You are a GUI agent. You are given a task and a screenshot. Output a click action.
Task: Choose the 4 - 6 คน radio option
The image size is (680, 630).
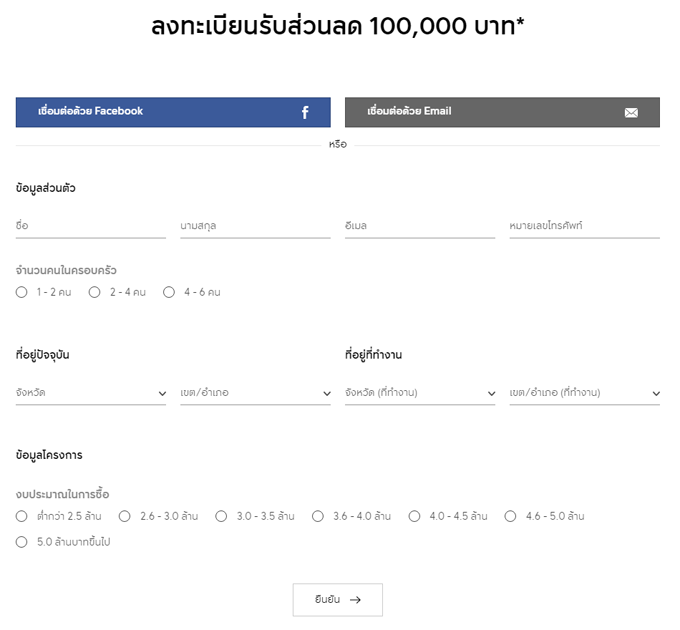coord(169,292)
